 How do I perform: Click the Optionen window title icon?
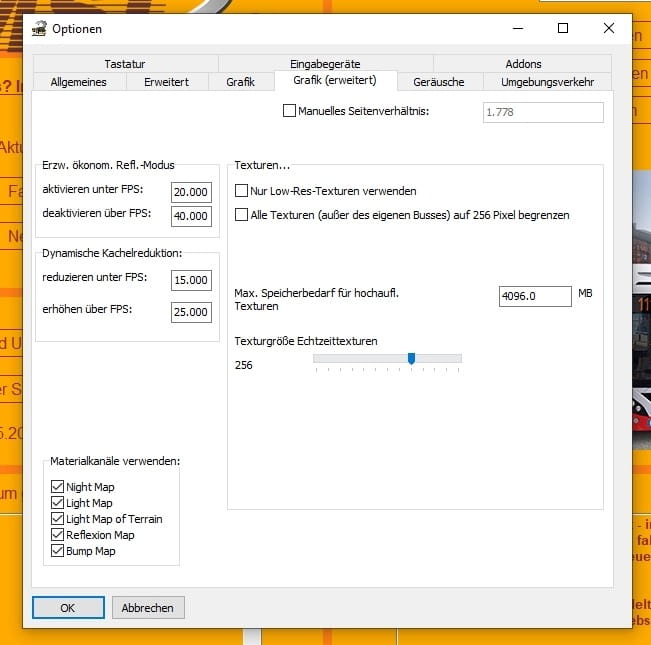point(39,29)
